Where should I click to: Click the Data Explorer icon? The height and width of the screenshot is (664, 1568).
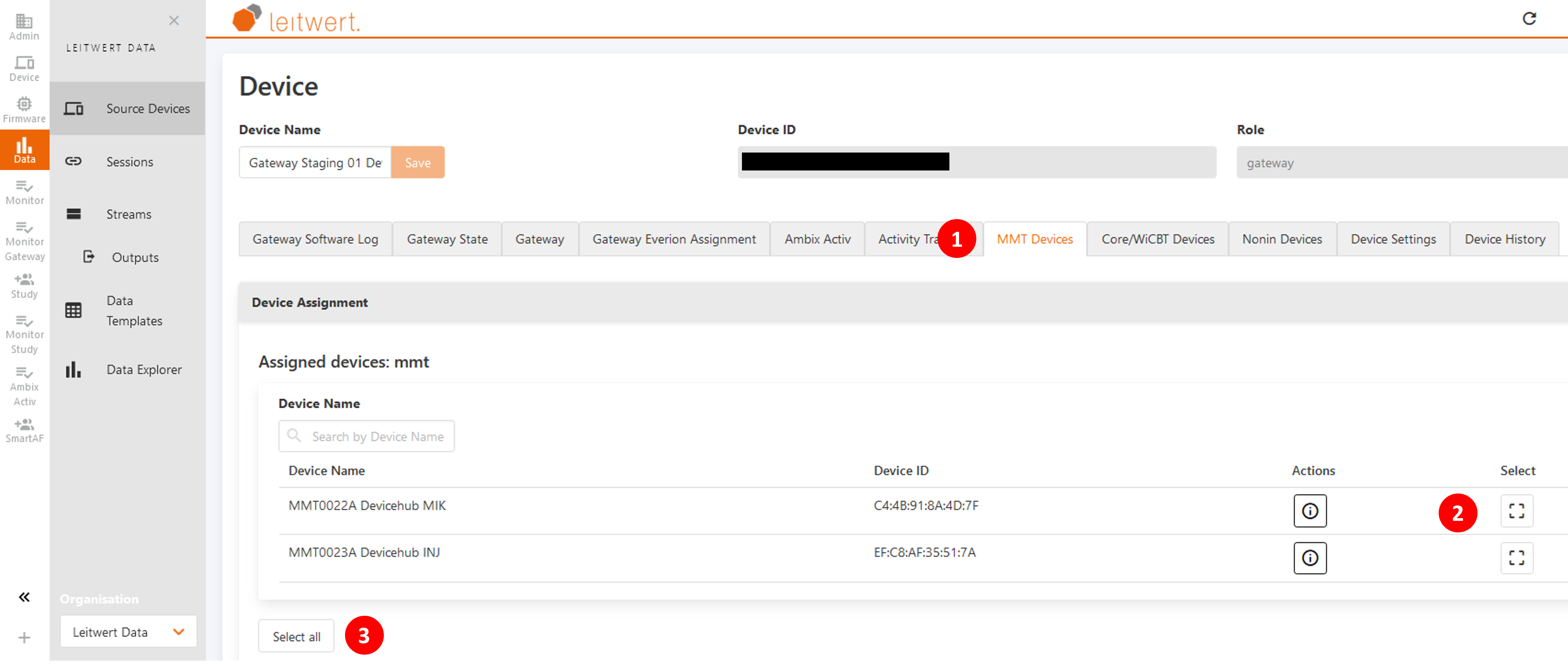(x=73, y=369)
